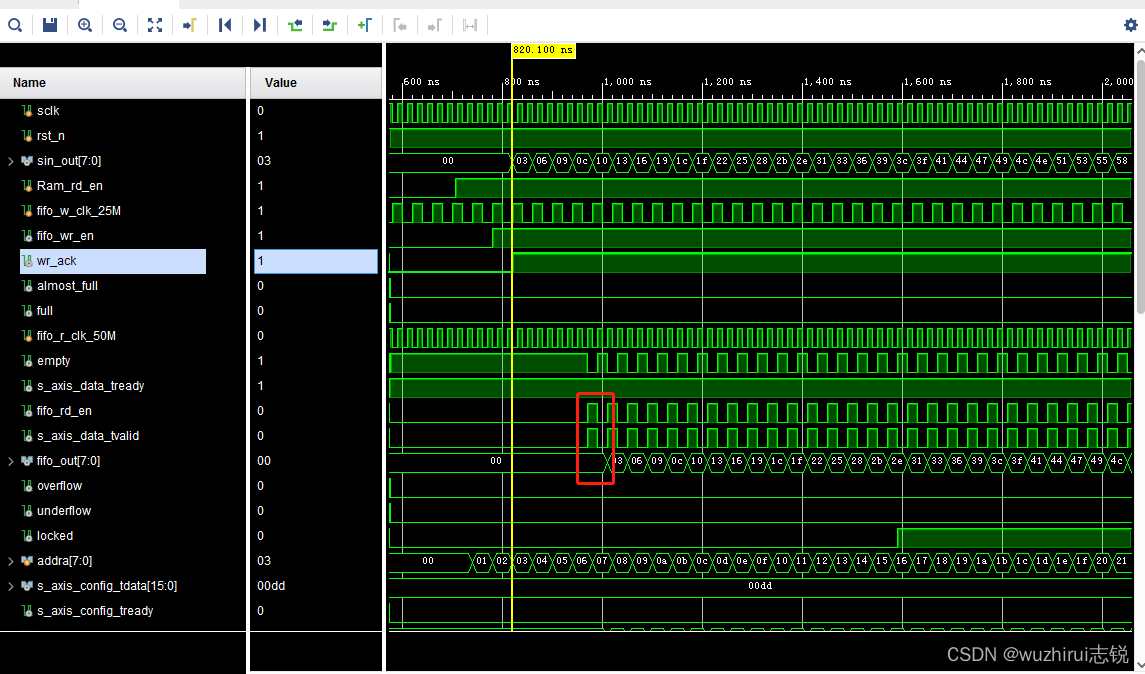Select the s_axis_config_tready signal
Screen dimensions: 1145x674
[95, 610]
